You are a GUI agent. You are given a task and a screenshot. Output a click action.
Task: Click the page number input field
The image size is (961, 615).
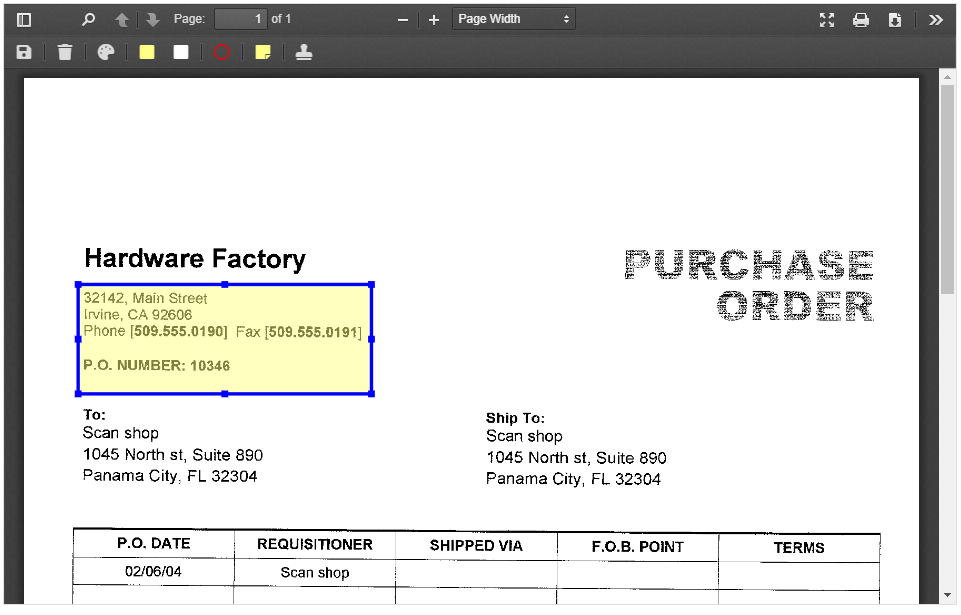(x=241, y=18)
